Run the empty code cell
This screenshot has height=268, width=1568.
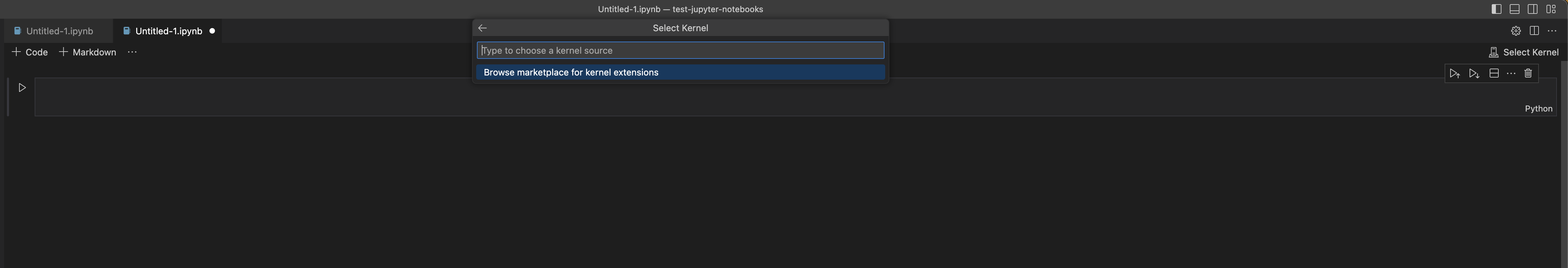pyautogui.click(x=23, y=88)
